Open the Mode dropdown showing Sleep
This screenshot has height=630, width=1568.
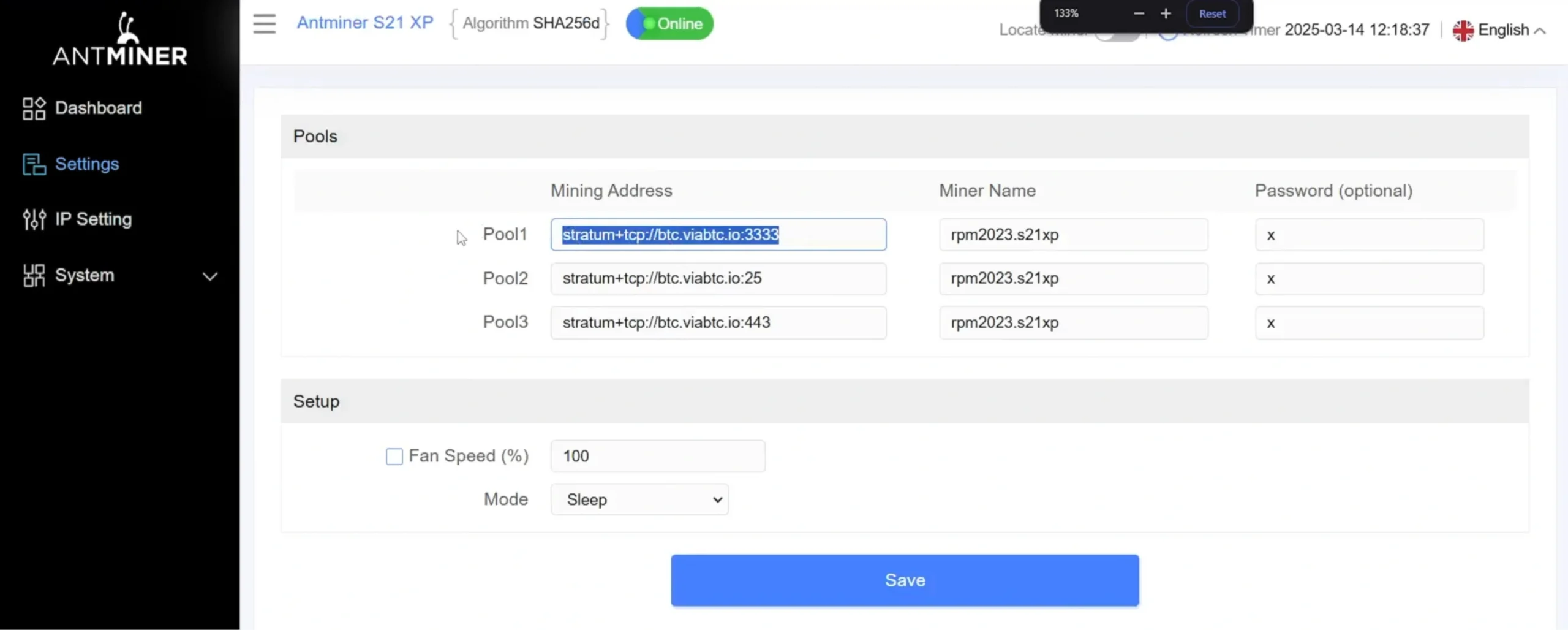tap(639, 499)
